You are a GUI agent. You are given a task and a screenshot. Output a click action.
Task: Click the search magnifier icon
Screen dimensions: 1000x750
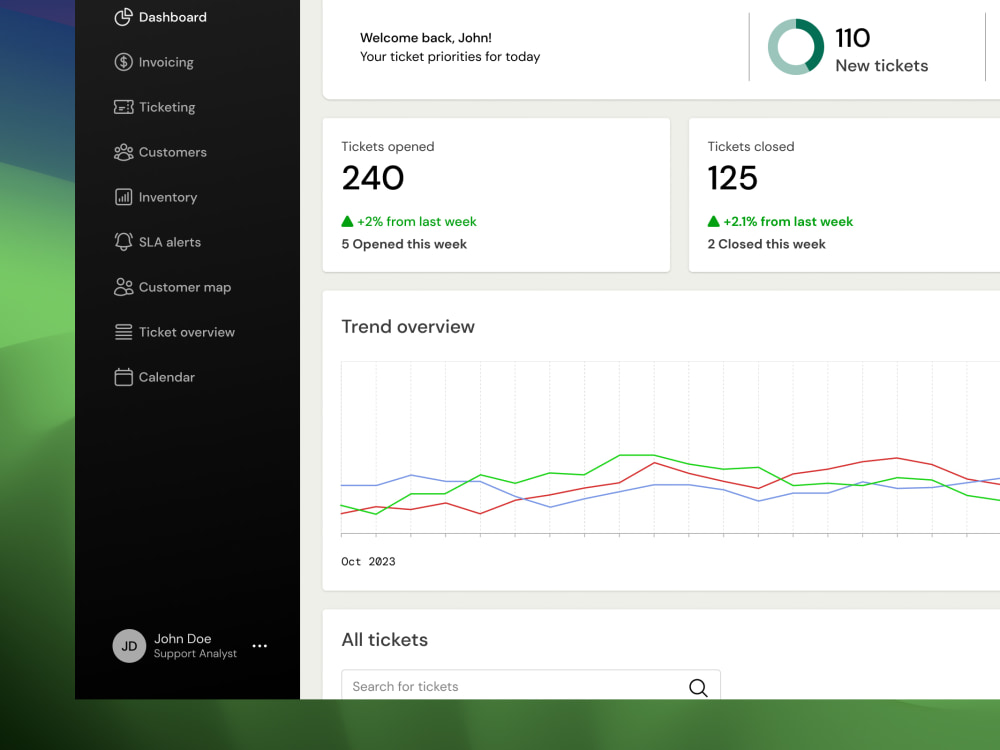click(x=698, y=688)
